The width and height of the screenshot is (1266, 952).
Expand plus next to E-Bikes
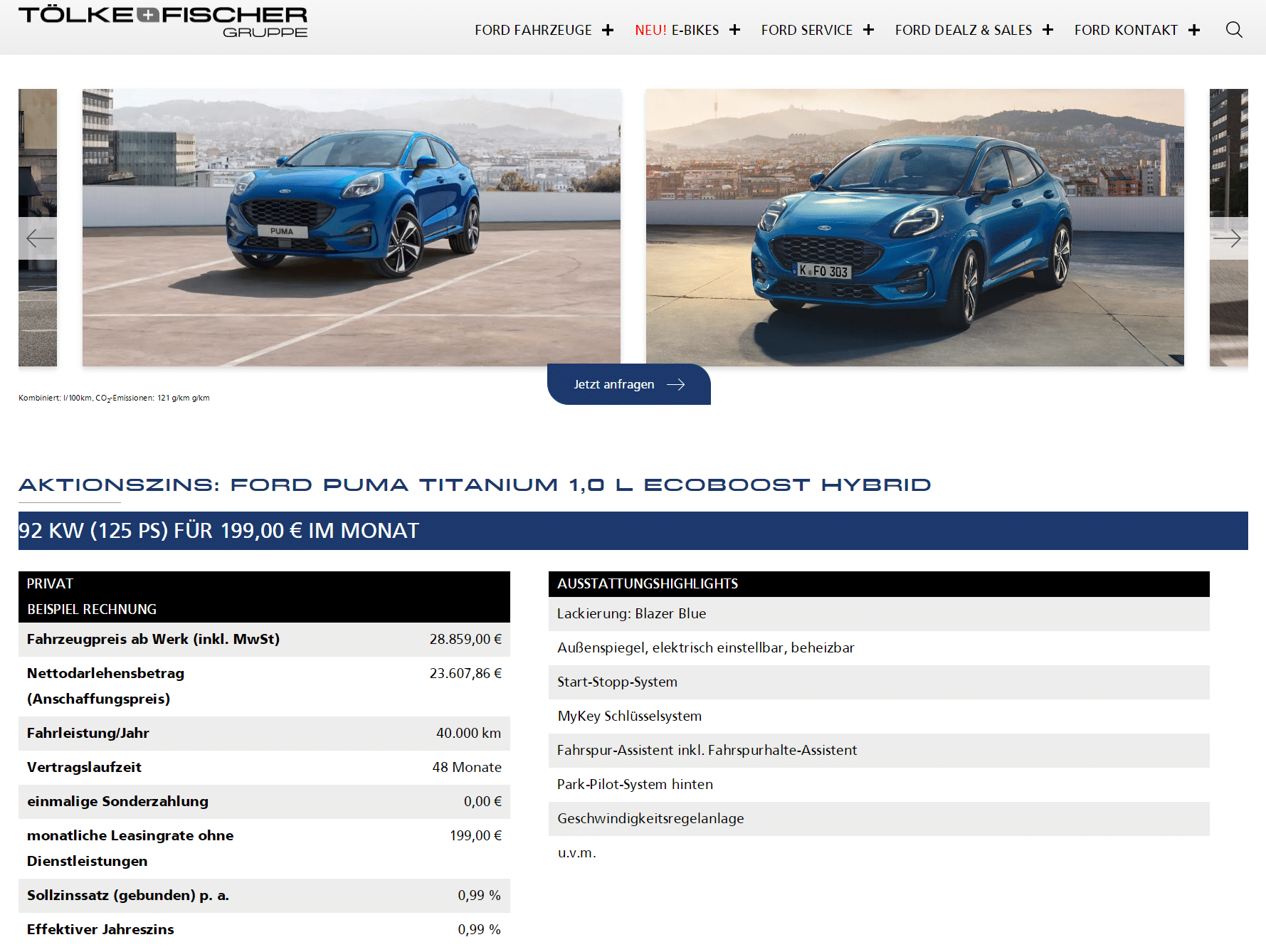(735, 30)
